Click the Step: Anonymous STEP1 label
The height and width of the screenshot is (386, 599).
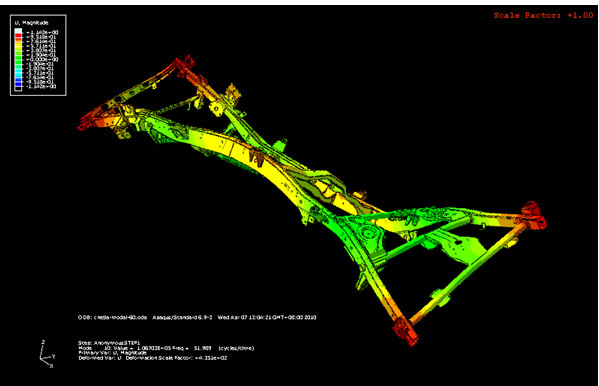(x=109, y=343)
